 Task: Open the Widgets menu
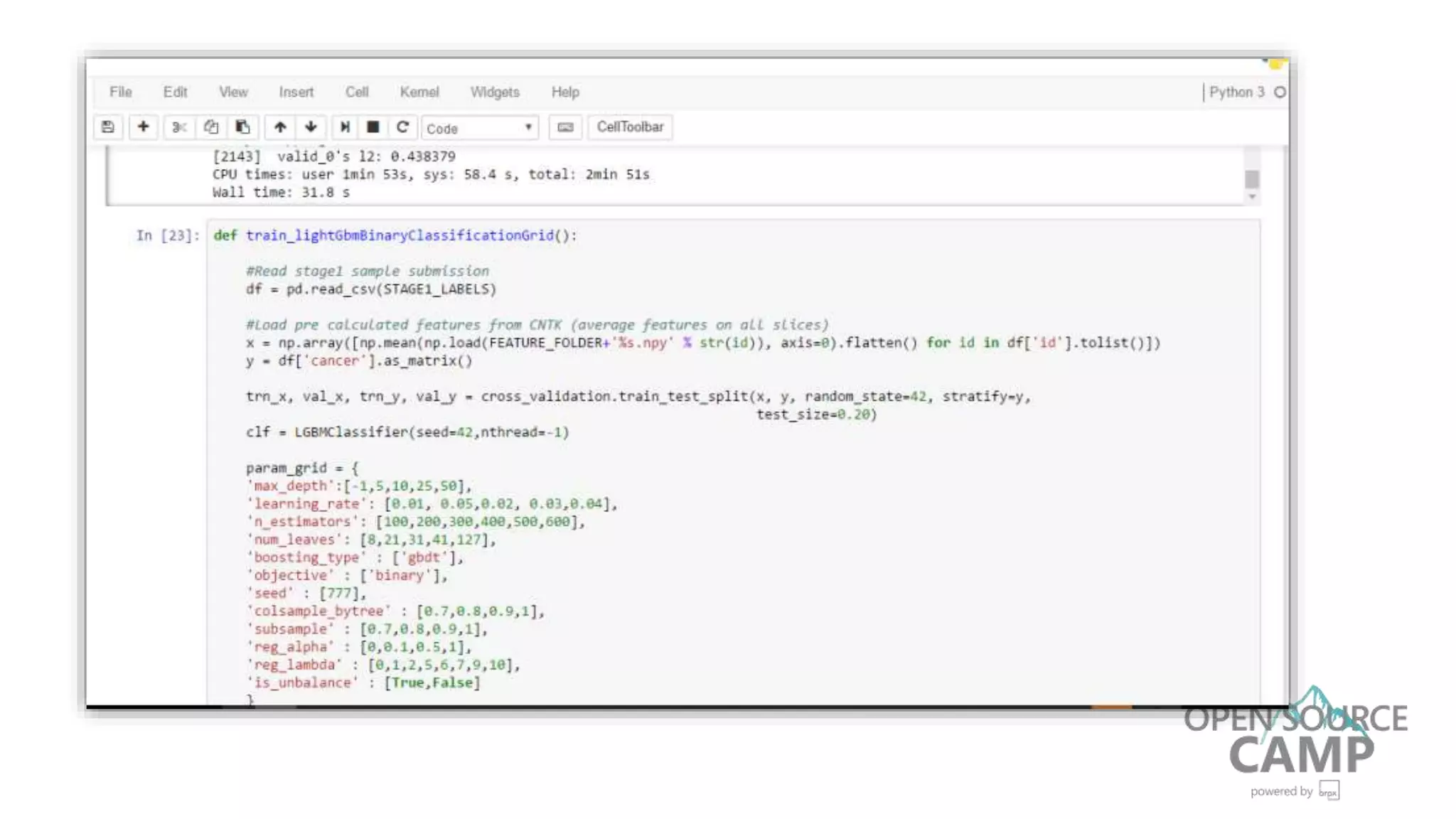point(495,92)
